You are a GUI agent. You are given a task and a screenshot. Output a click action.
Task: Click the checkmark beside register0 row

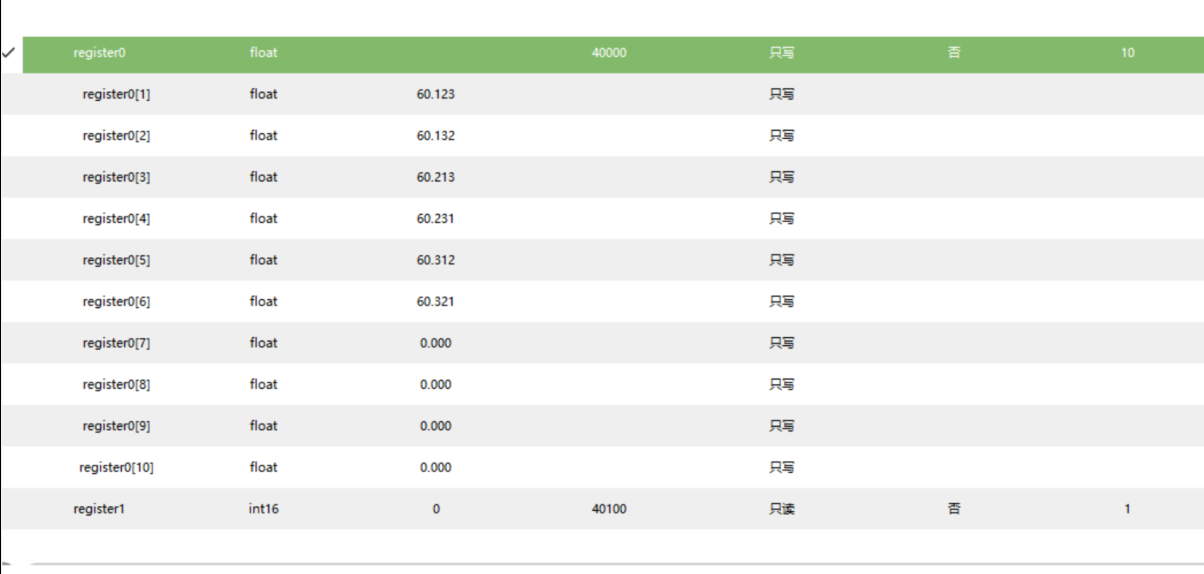coord(9,52)
